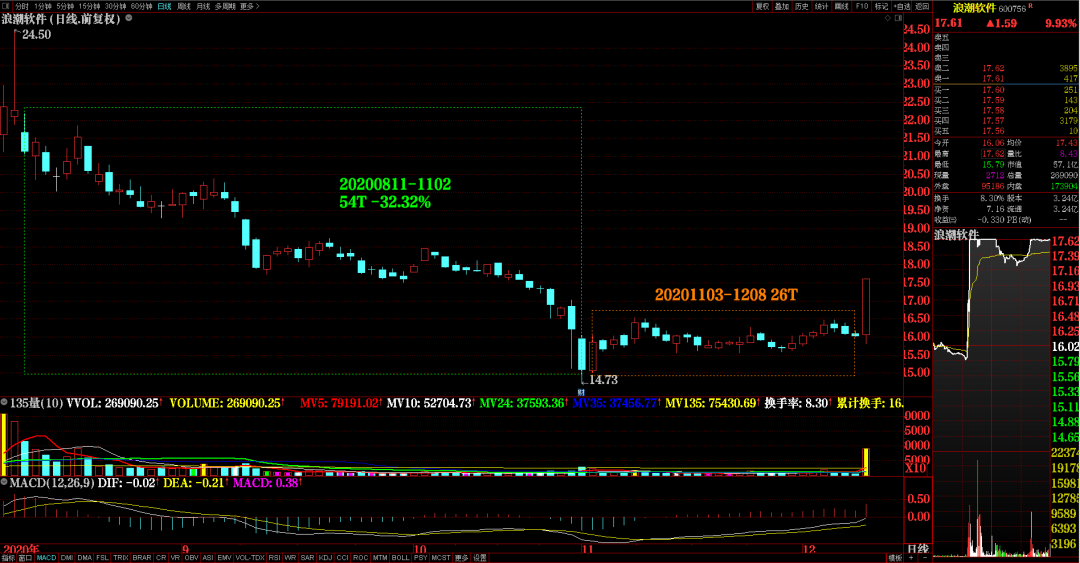Open the F10 company info
Viewport: 1080px width, 563px height.
(862, 6)
